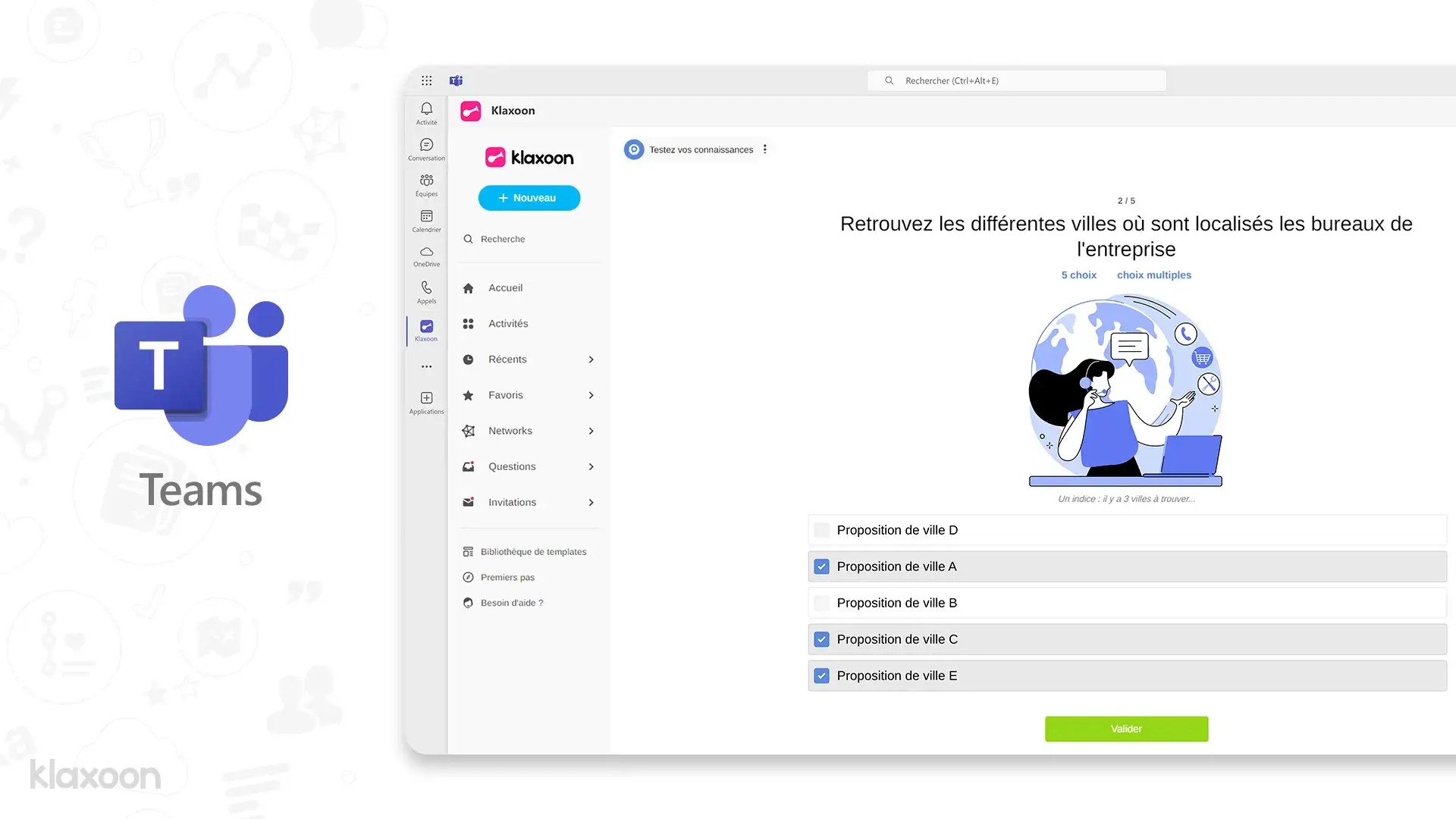Open the Équipes teams icon
The width and height of the screenshot is (1456, 819).
tap(425, 184)
